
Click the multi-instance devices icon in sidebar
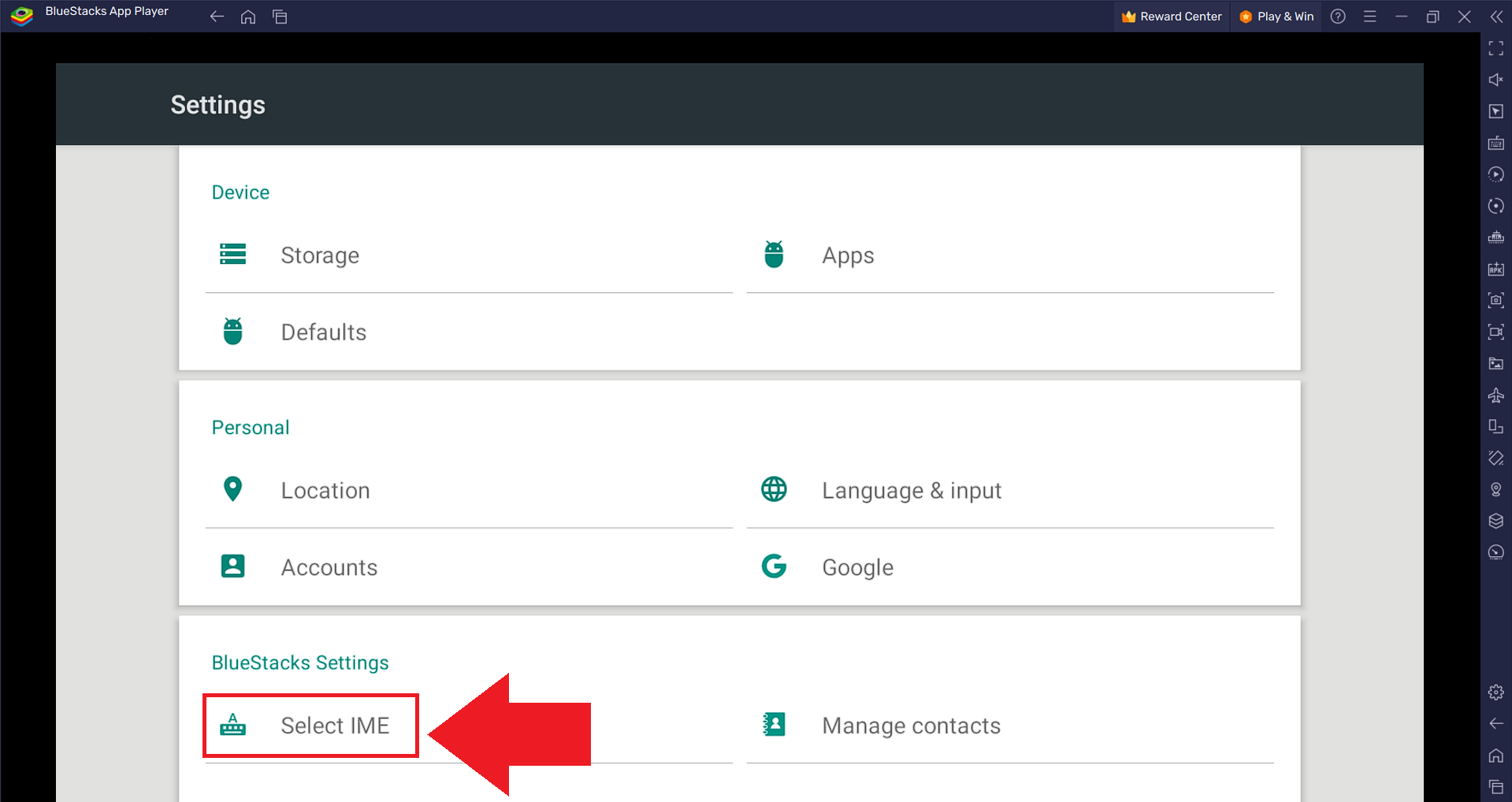1495,426
